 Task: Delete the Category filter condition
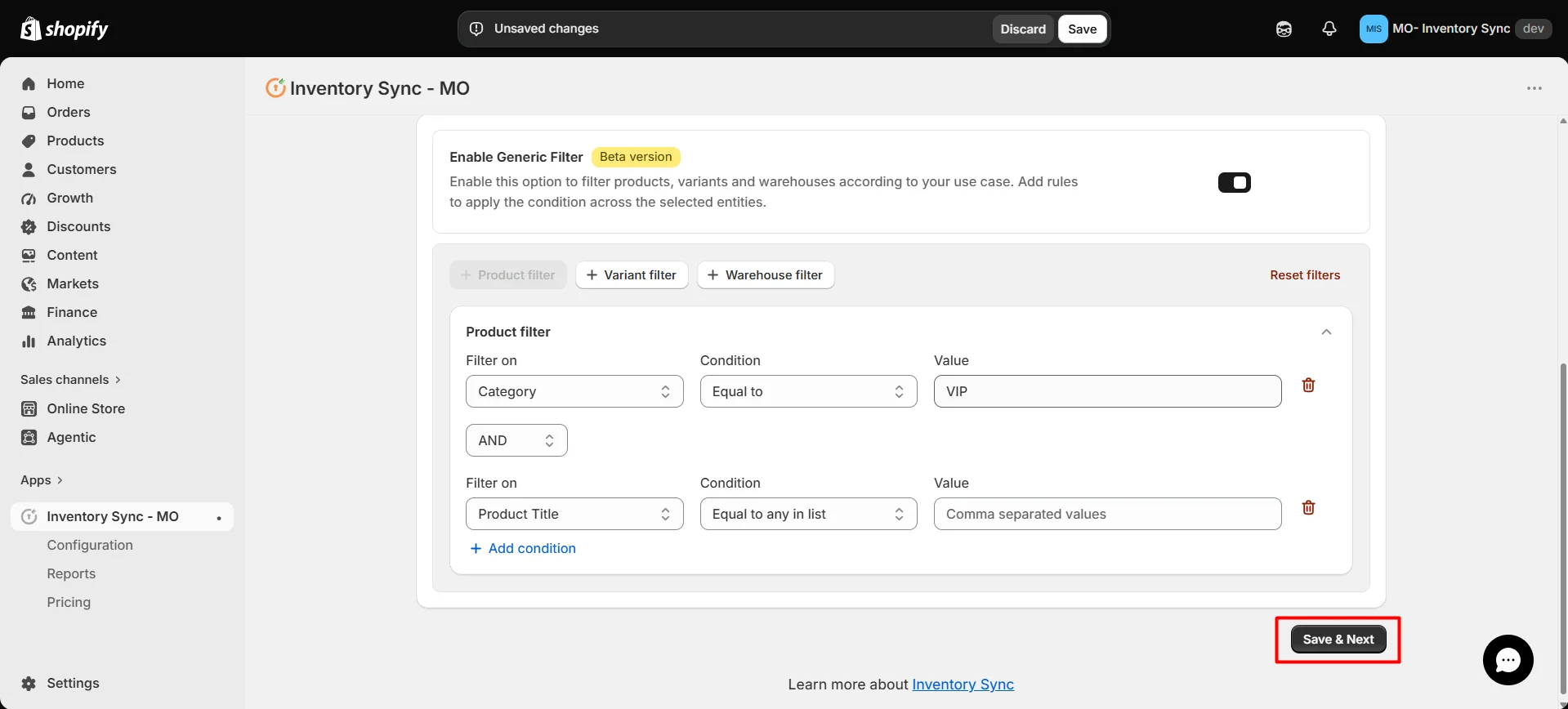[x=1308, y=385]
